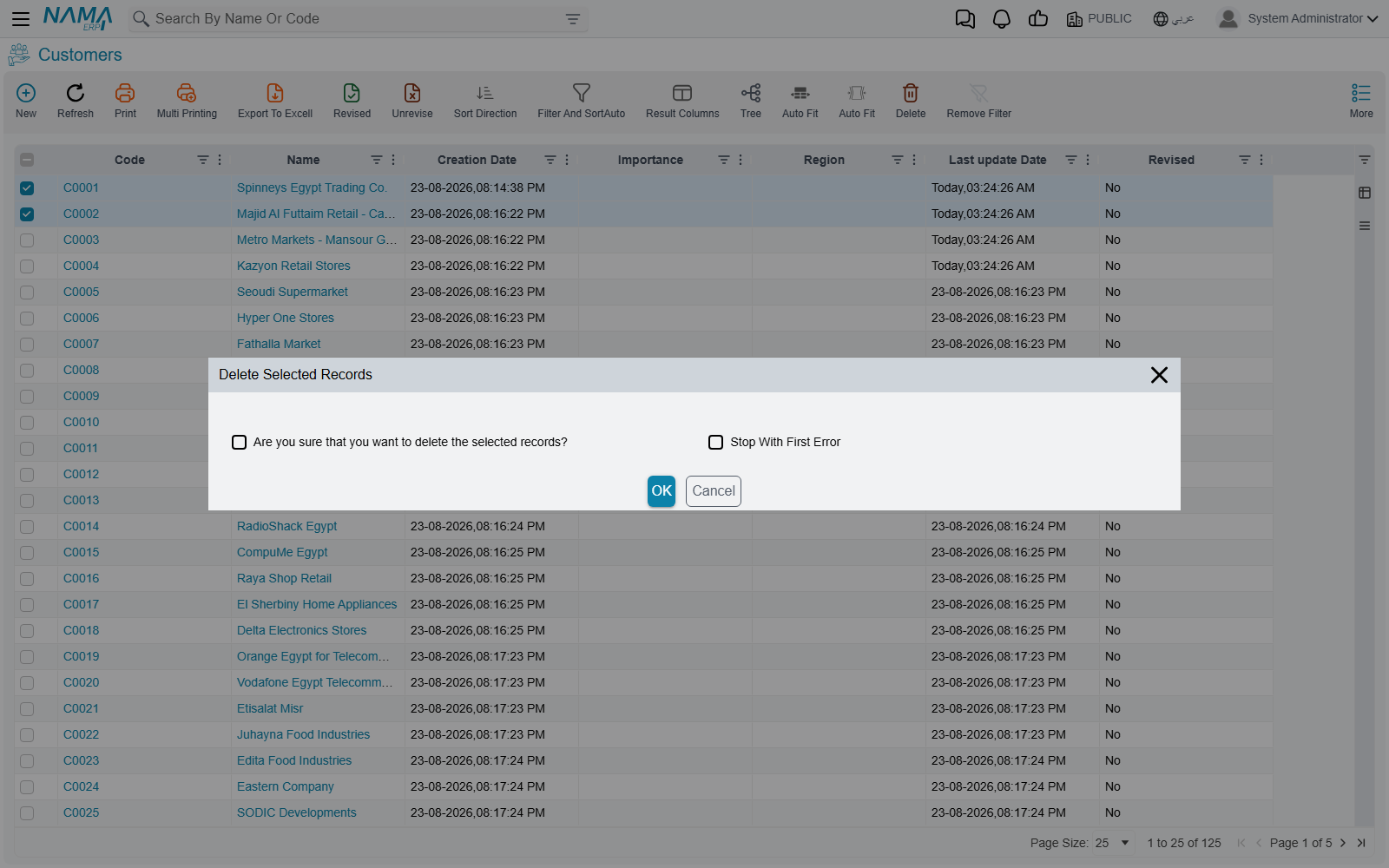Open Juhayna Food Industries record

tap(303, 735)
